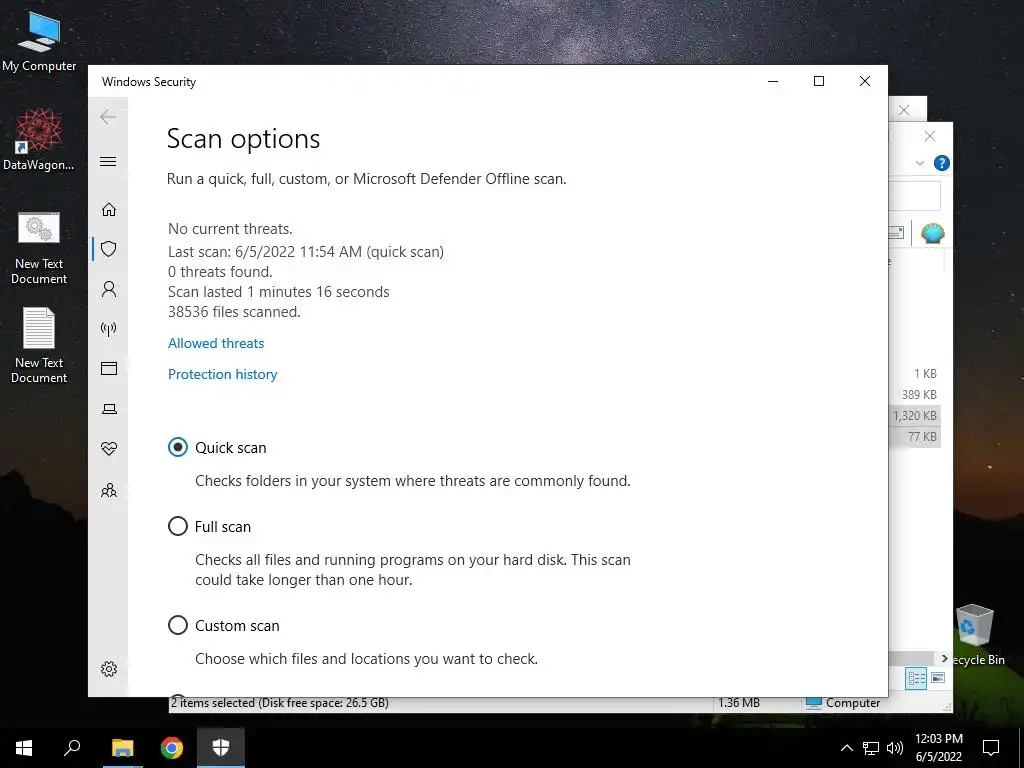Open Firewall & network protection icon
Screen dimensions: 1024x768
(x=108, y=328)
